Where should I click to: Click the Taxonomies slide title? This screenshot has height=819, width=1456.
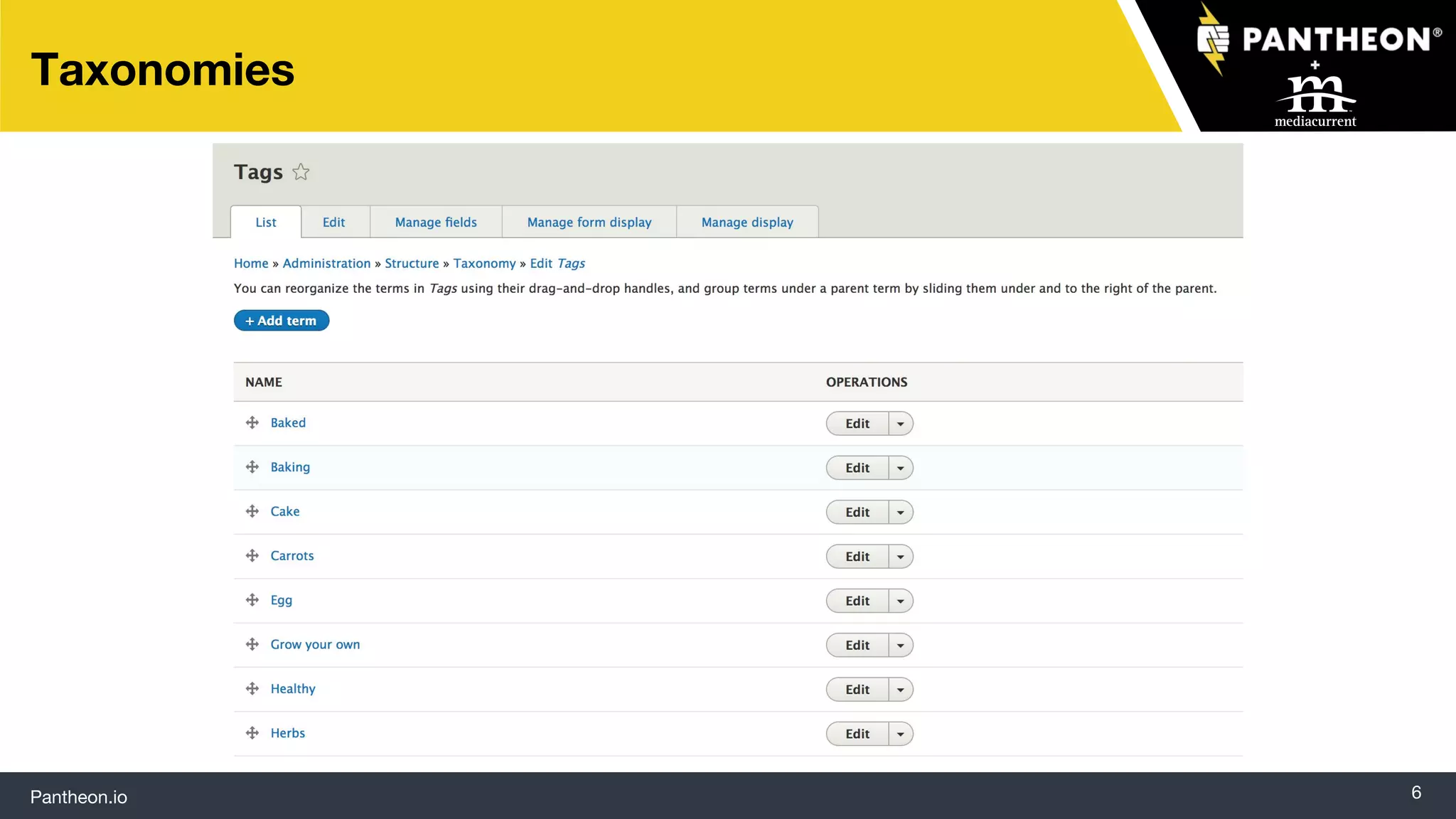(x=163, y=70)
